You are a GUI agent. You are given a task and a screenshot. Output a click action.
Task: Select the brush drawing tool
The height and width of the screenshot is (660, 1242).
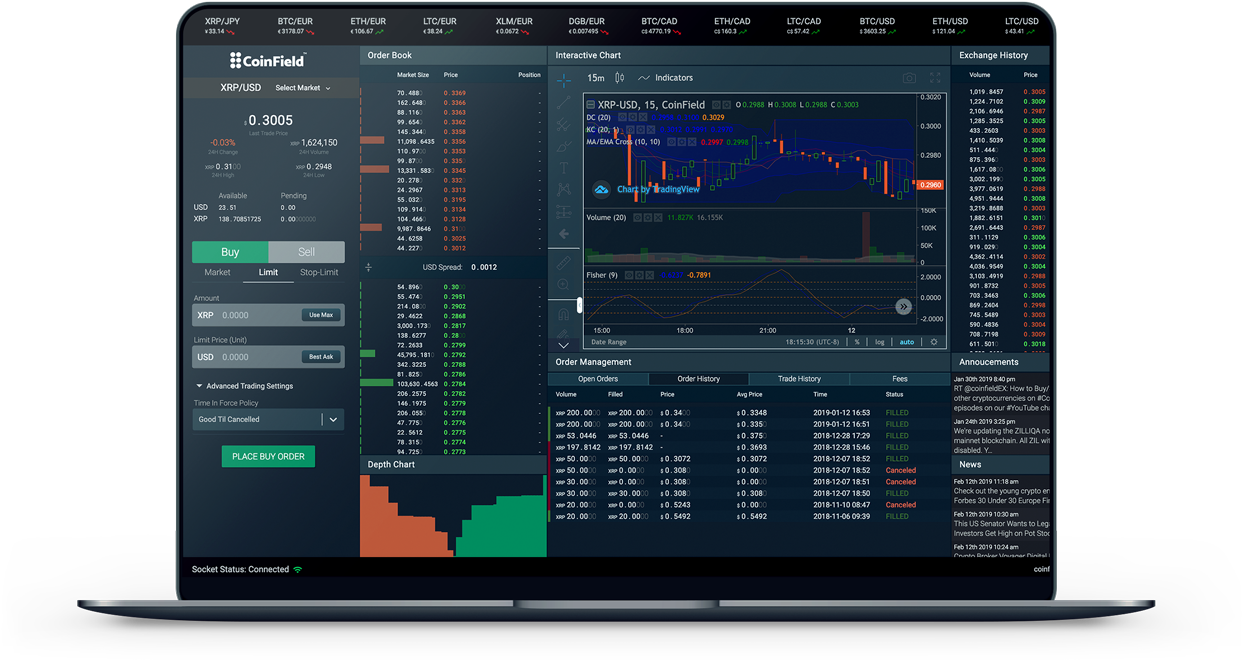pyautogui.click(x=564, y=146)
